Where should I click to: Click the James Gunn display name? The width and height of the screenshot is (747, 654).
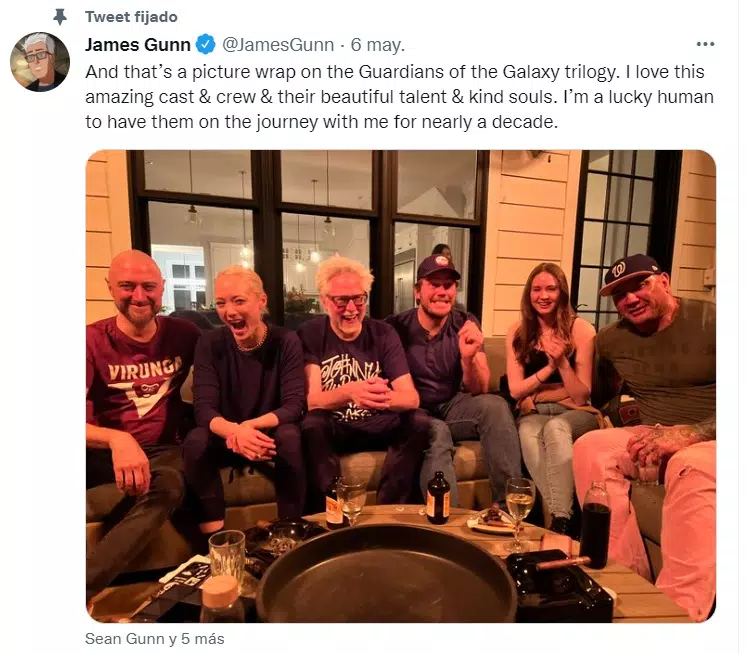click(138, 44)
